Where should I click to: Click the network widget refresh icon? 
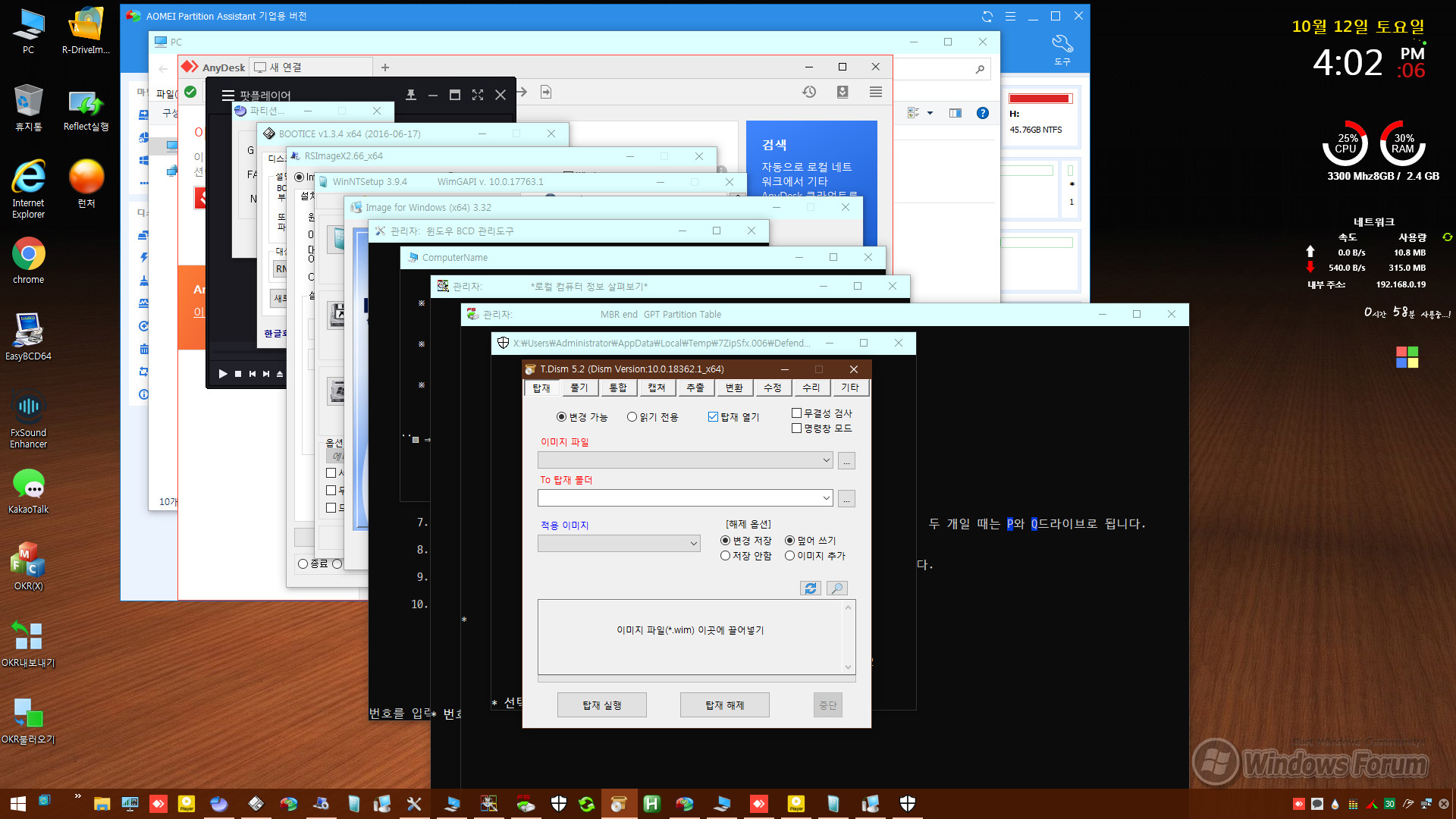pyautogui.click(x=1448, y=237)
